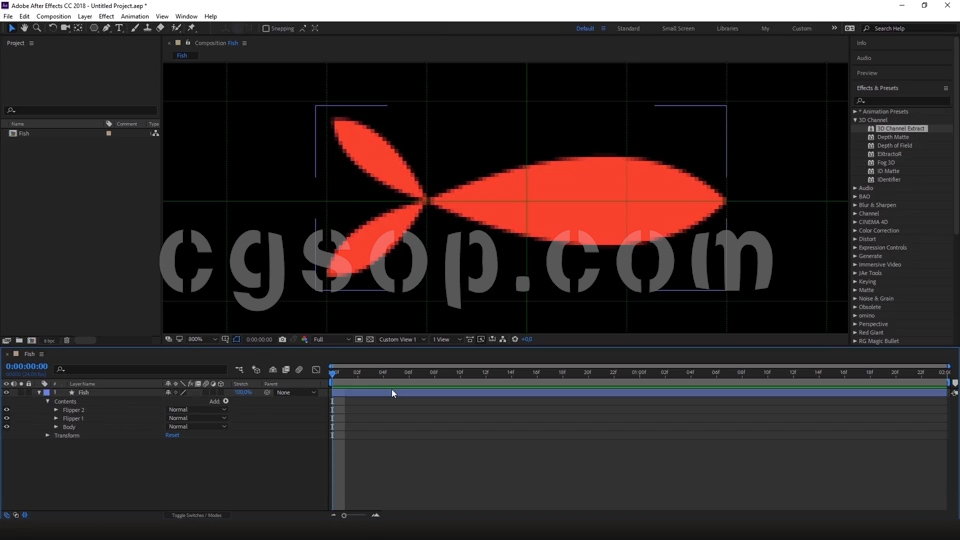
Task: Expand the Transform properties
Action: [48, 435]
